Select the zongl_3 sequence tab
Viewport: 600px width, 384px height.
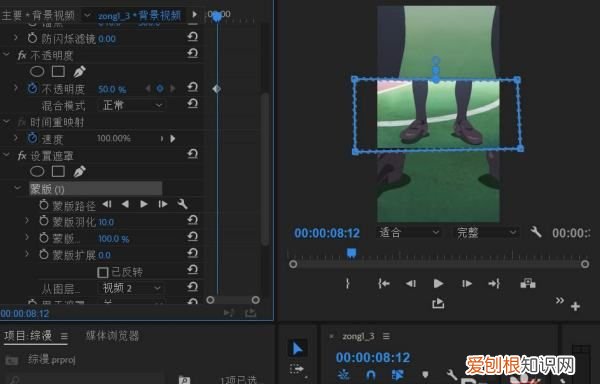(359, 336)
